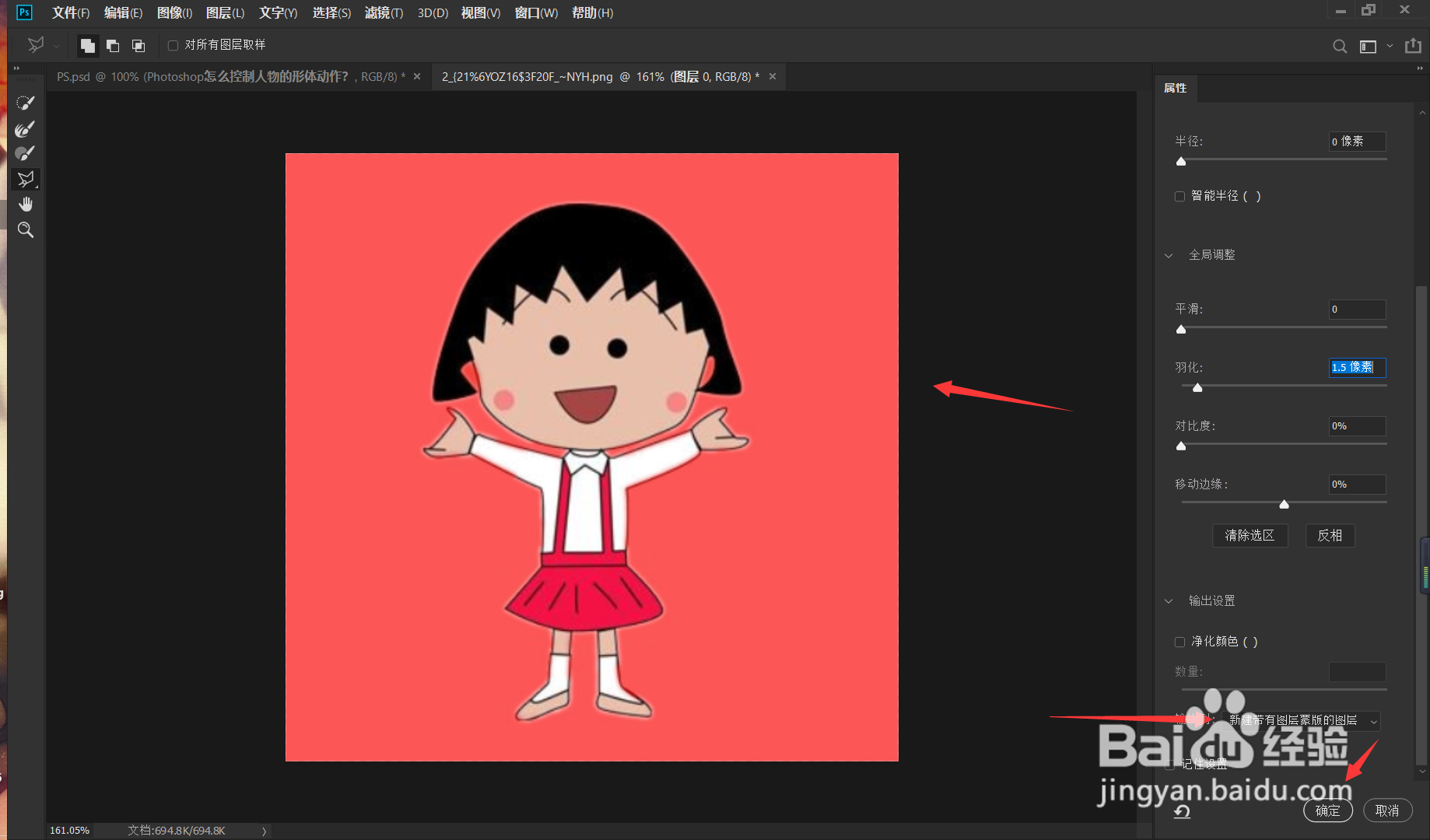This screenshot has width=1430, height=840.
Task: Click the 平滑 value input field
Action: (x=1358, y=310)
